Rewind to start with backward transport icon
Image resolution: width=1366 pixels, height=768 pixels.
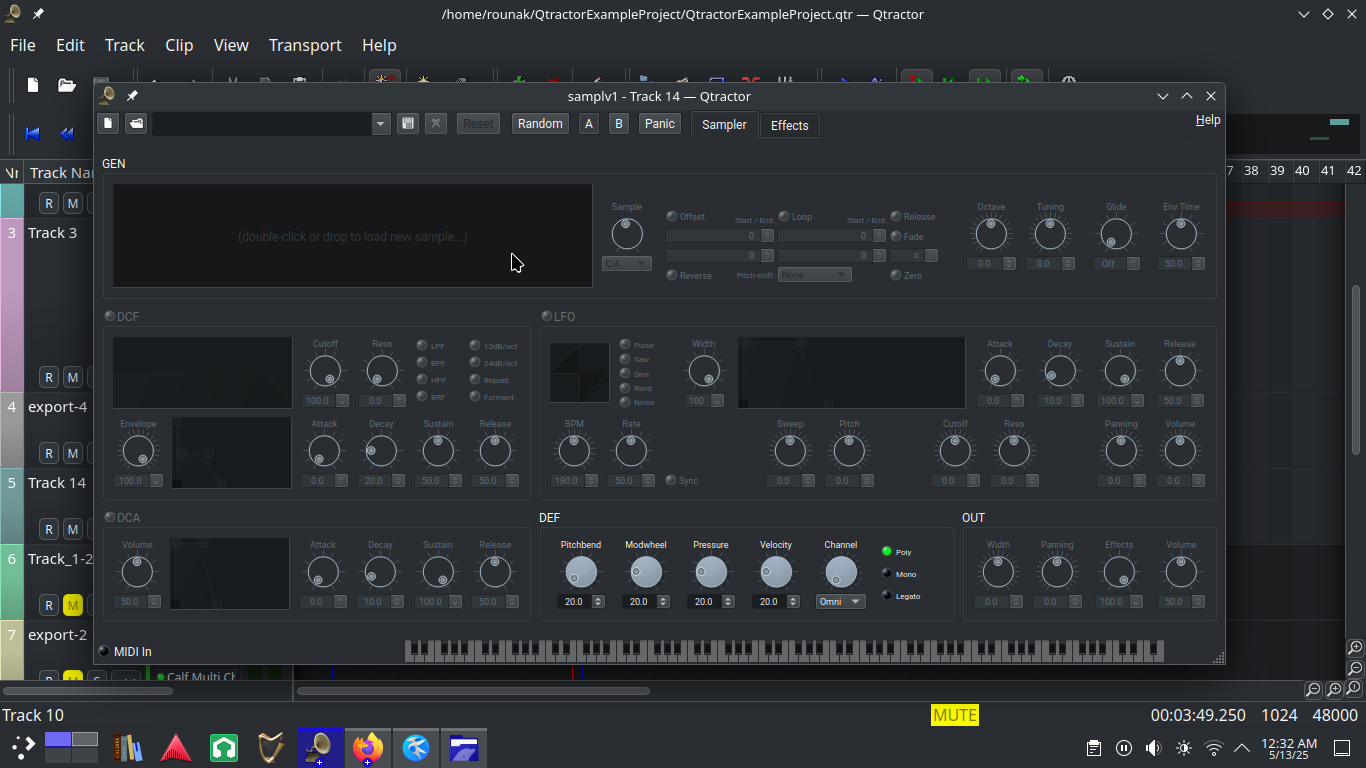click(x=33, y=133)
